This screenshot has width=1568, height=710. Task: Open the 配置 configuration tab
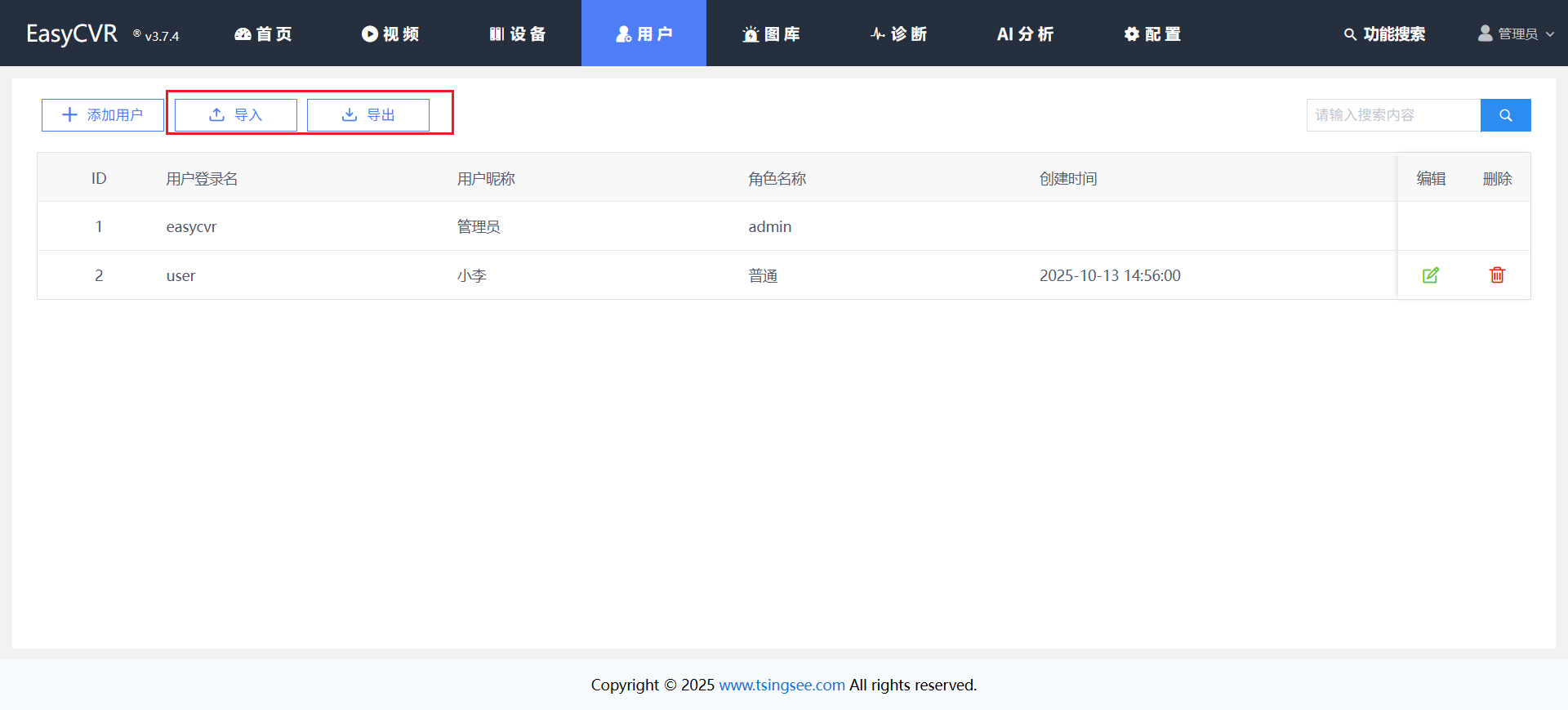click(1152, 33)
